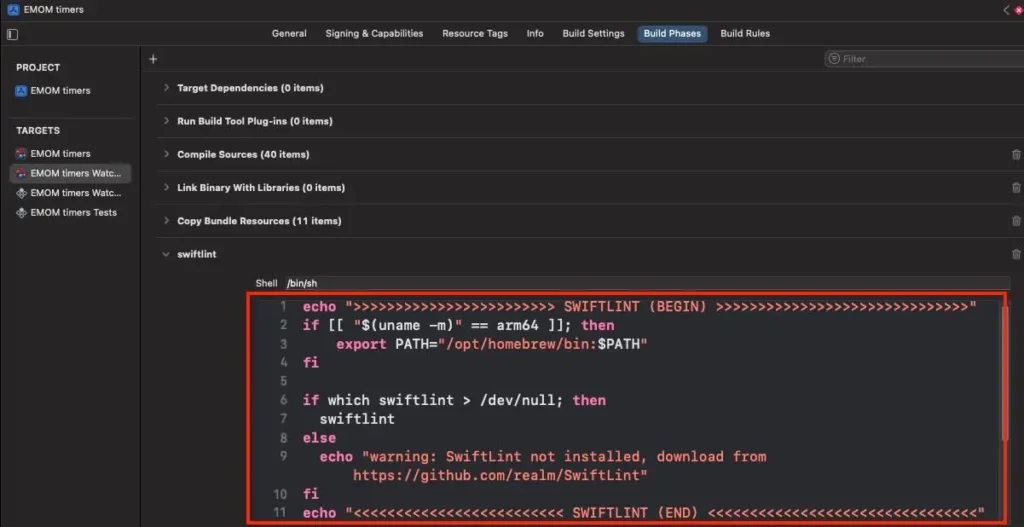Expand Target Dependencies section
The height and width of the screenshot is (527, 1024).
click(x=166, y=88)
